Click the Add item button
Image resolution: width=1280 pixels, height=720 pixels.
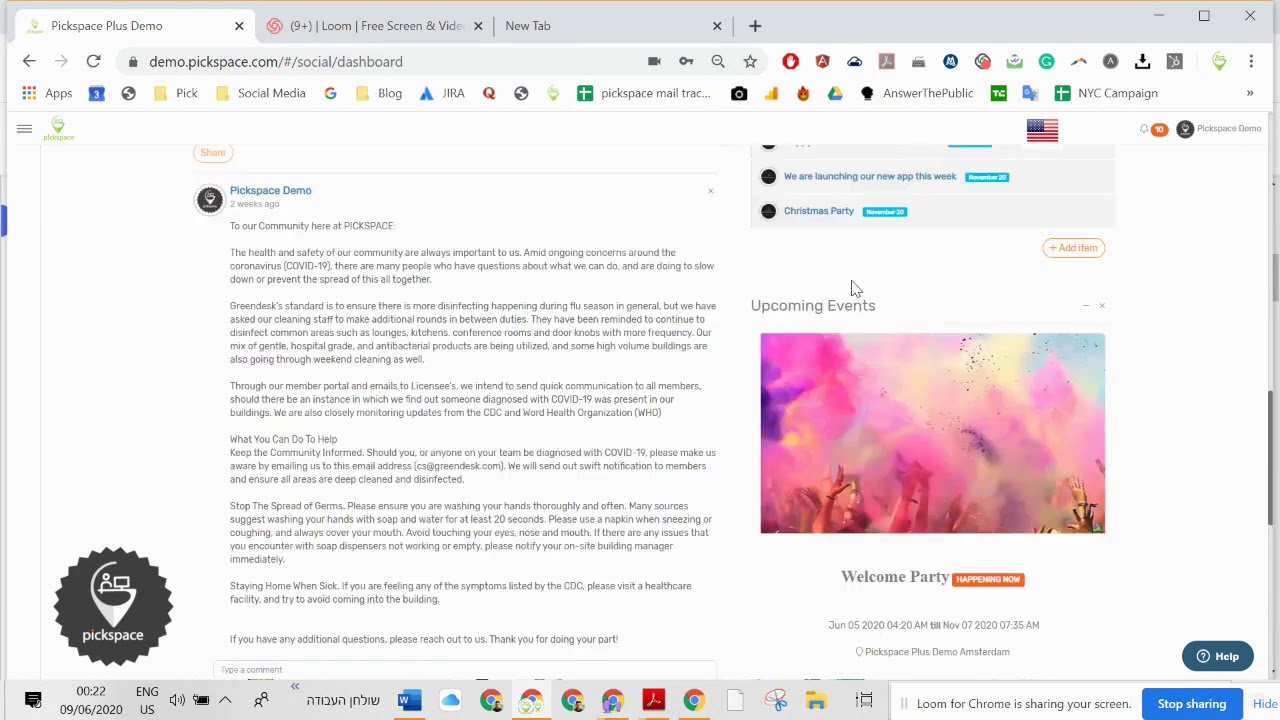1073,248
